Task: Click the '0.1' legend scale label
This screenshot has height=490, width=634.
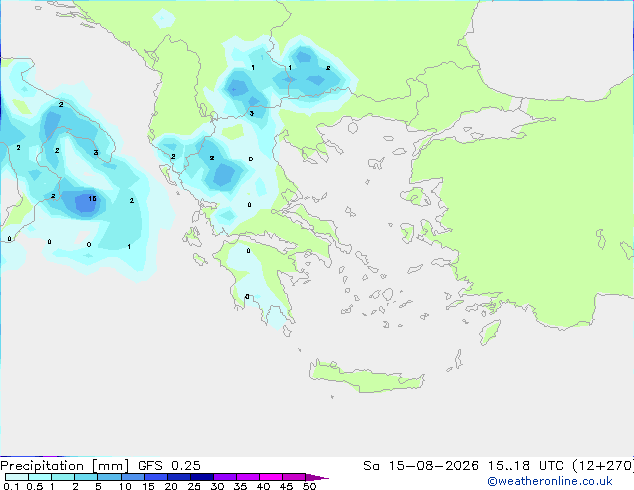Action: click(x=11, y=486)
